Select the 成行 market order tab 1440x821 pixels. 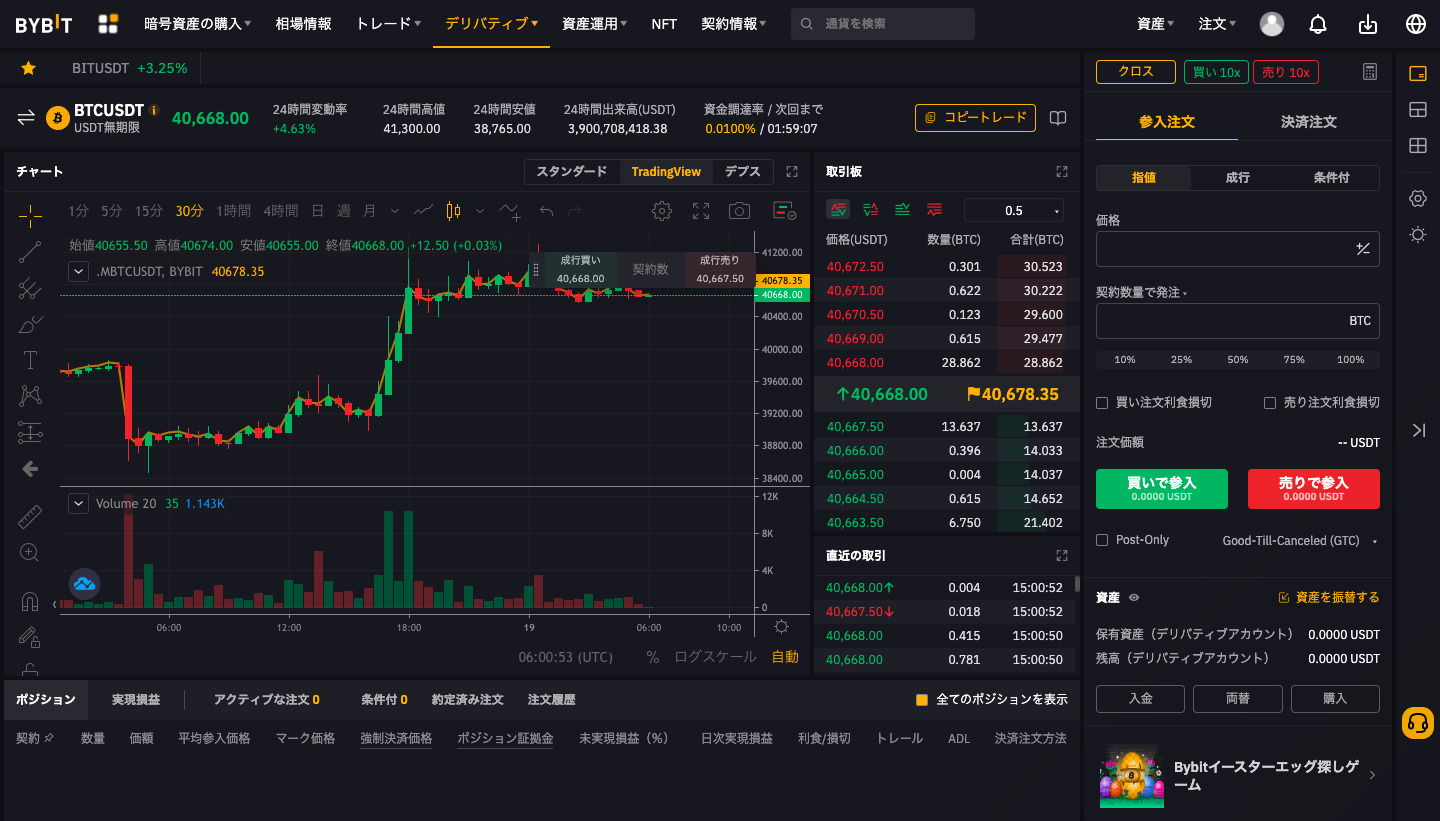pos(1238,177)
